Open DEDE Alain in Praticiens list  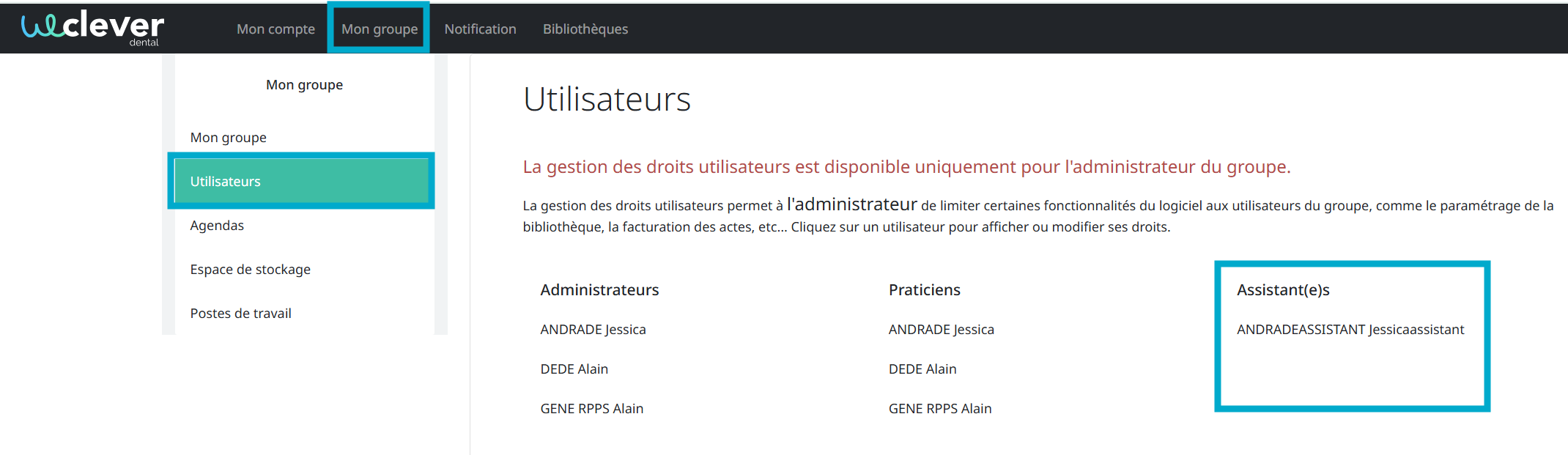pos(922,369)
